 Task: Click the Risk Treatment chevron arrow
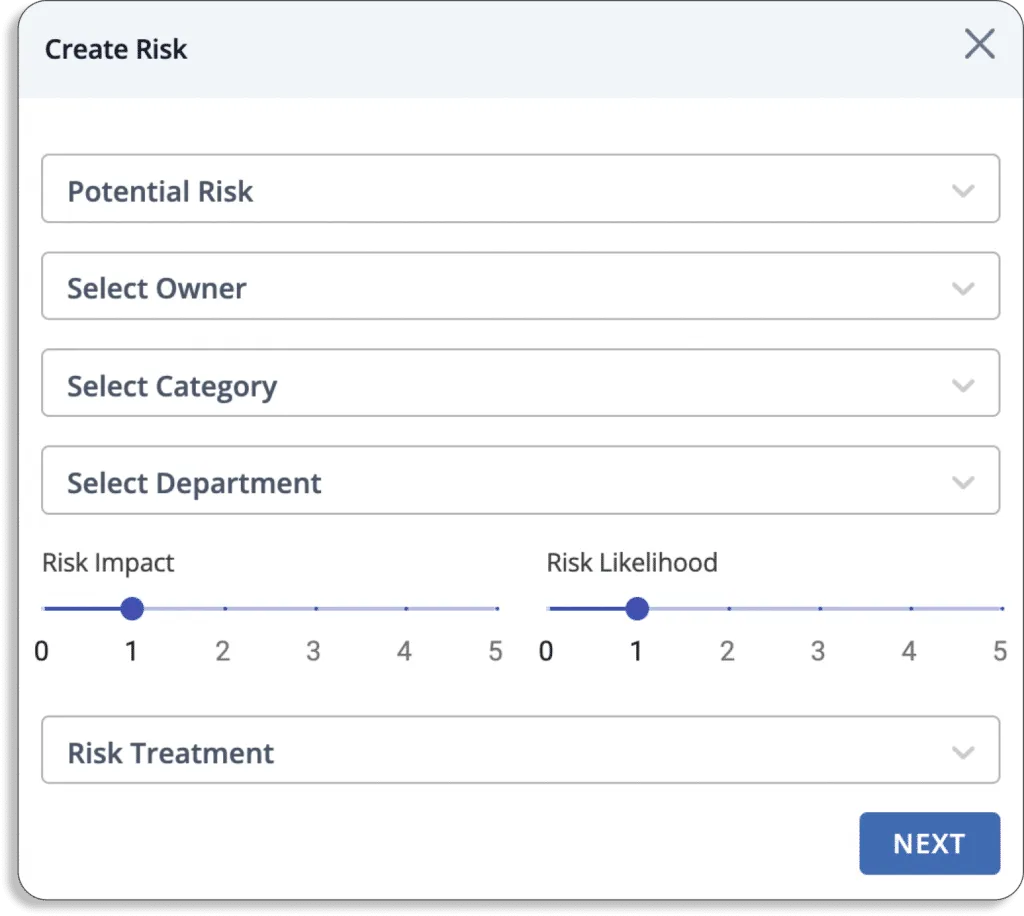(963, 752)
